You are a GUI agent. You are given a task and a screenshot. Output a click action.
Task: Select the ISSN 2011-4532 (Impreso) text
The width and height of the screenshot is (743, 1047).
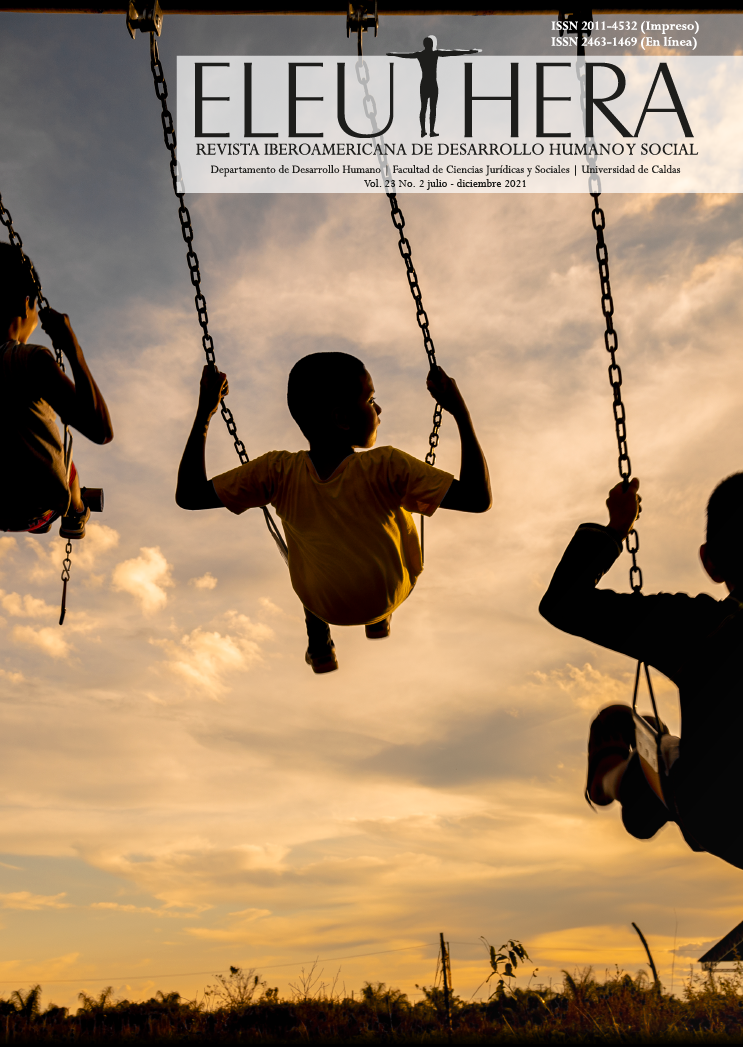coord(624,26)
